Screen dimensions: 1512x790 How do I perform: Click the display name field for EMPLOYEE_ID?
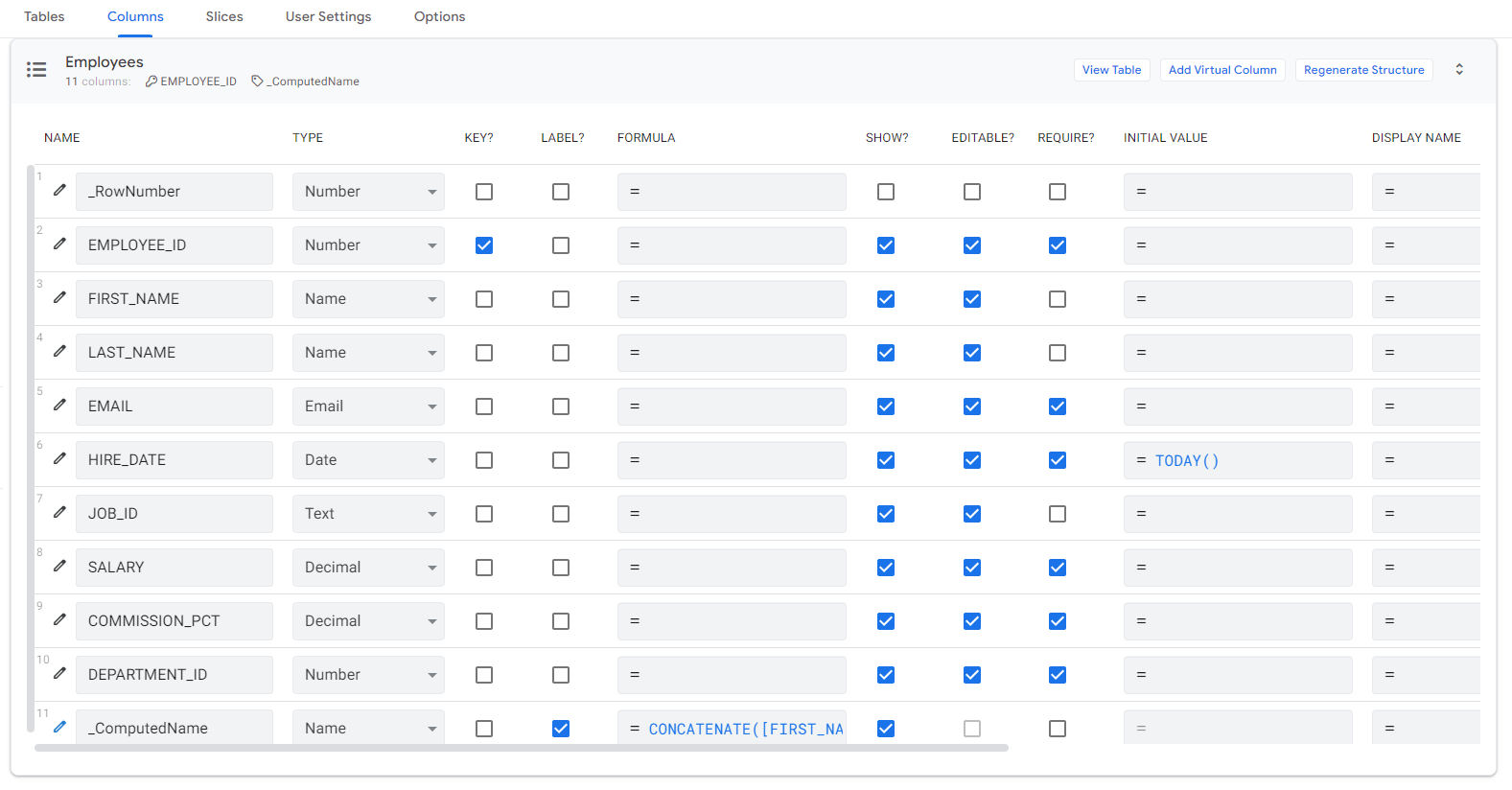click(x=1426, y=245)
